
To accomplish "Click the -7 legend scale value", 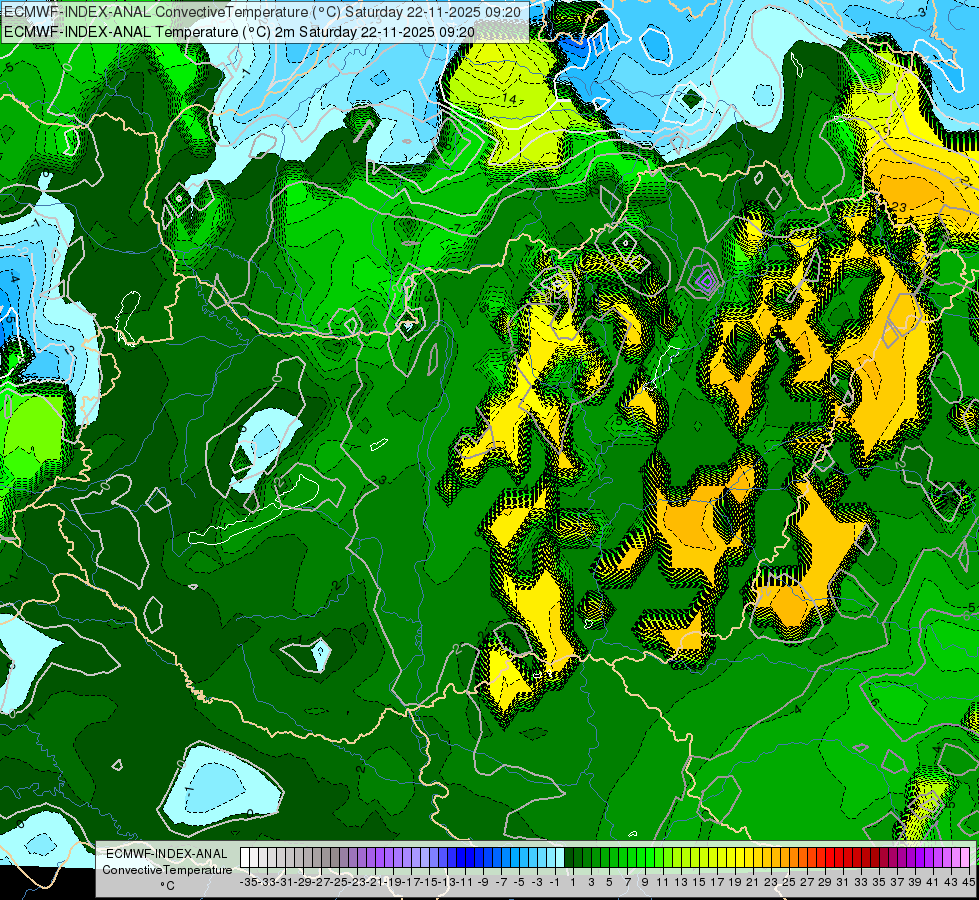I will point(501,882).
